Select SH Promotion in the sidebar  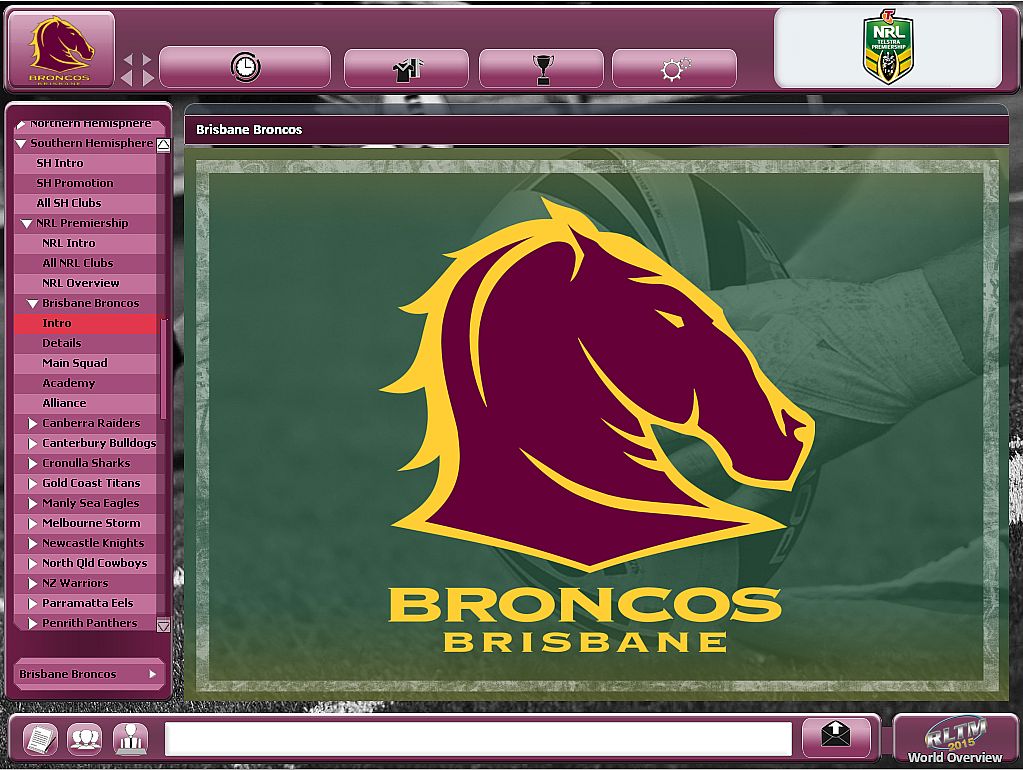(85, 183)
